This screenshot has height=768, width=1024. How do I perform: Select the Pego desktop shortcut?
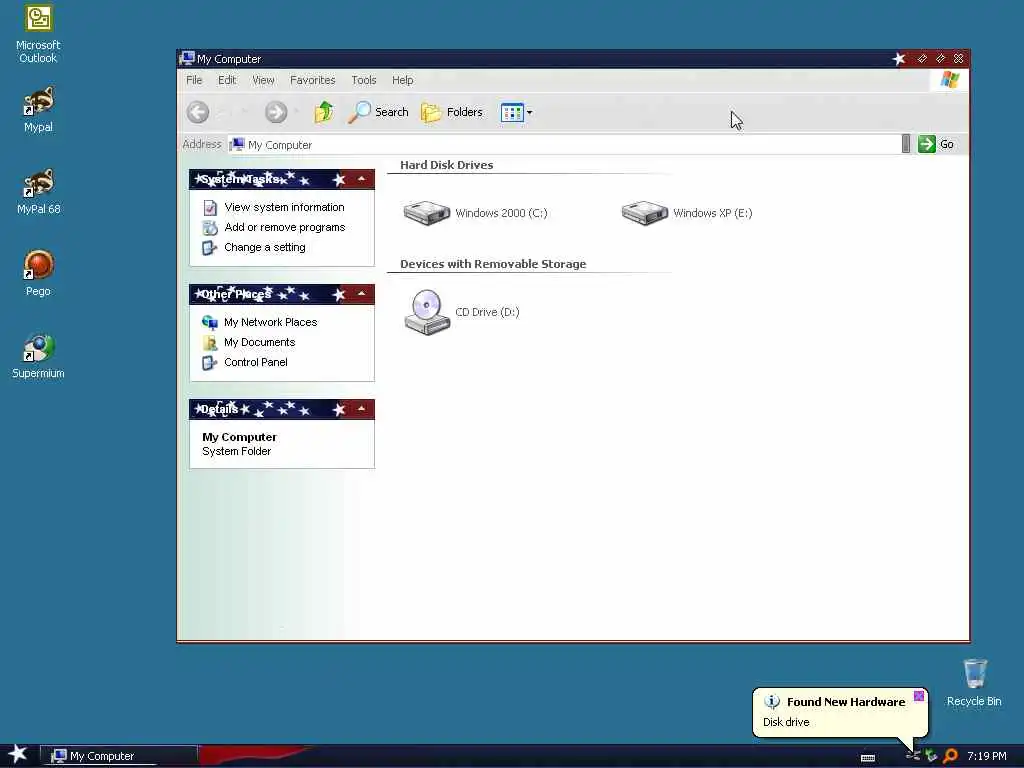tap(38, 273)
